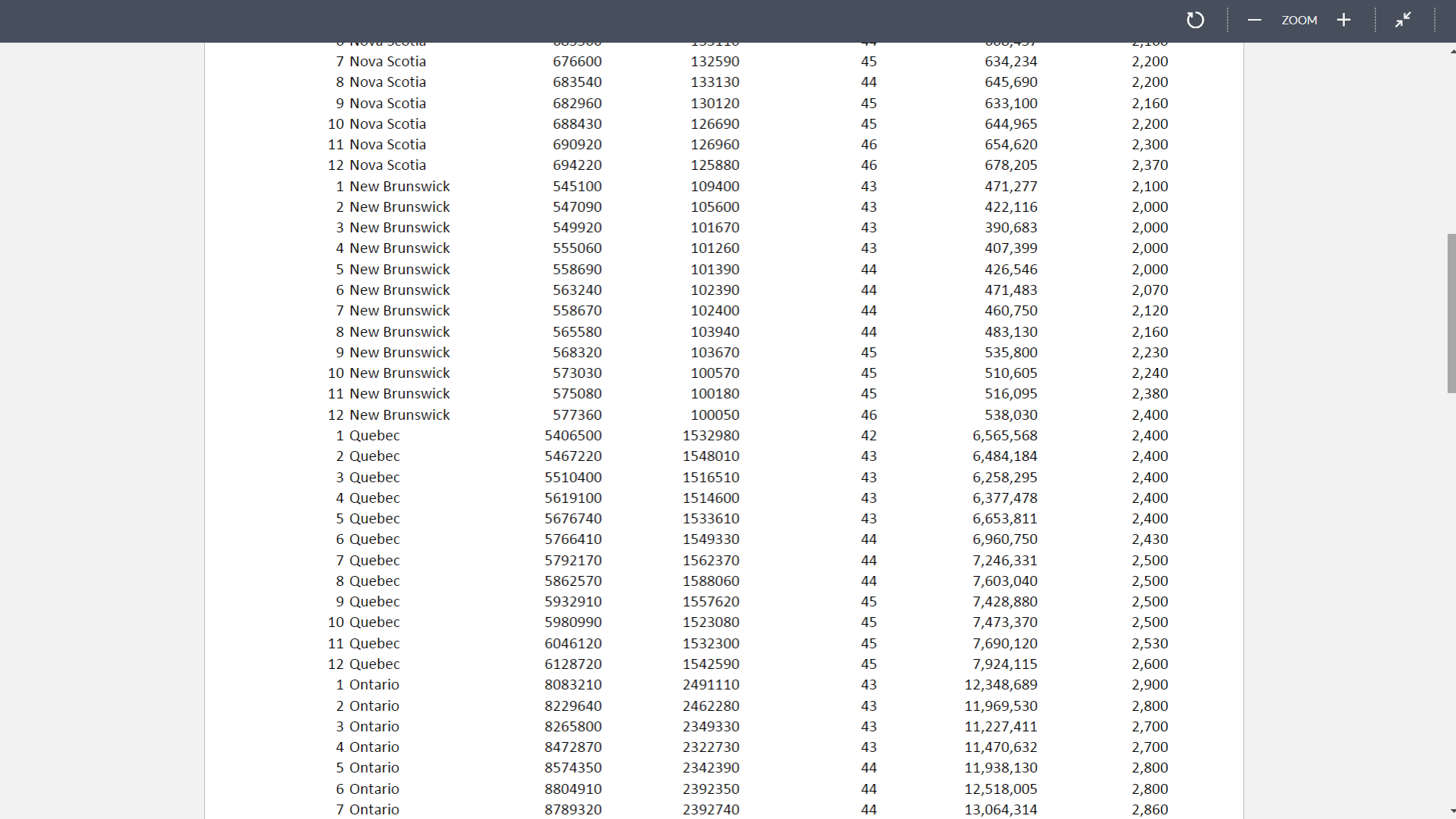The height and width of the screenshot is (819, 1456).
Task: Select the '7 Nova Scotia' row label
Action: [381, 62]
